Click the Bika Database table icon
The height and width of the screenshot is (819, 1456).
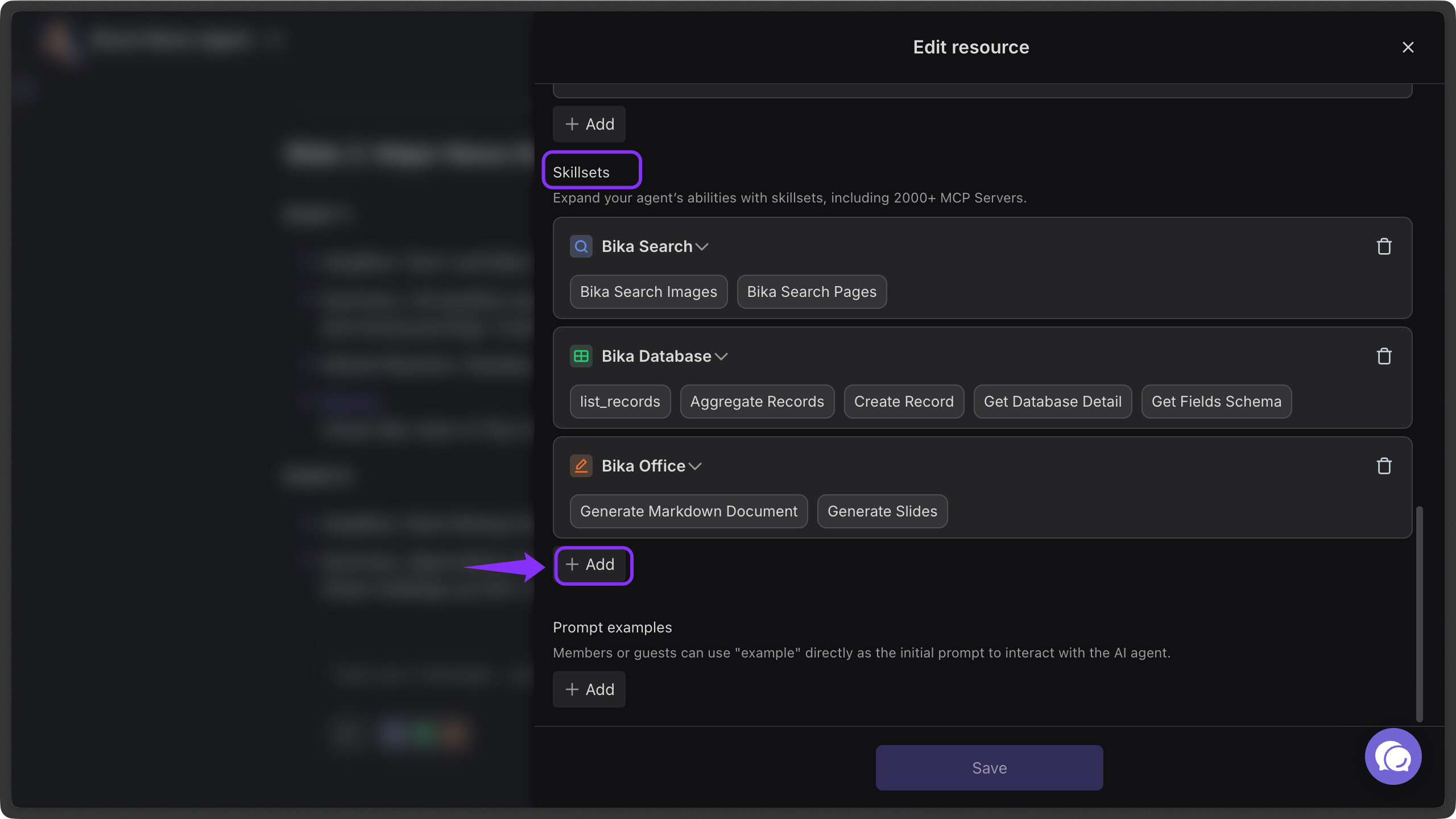pos(581,356)
